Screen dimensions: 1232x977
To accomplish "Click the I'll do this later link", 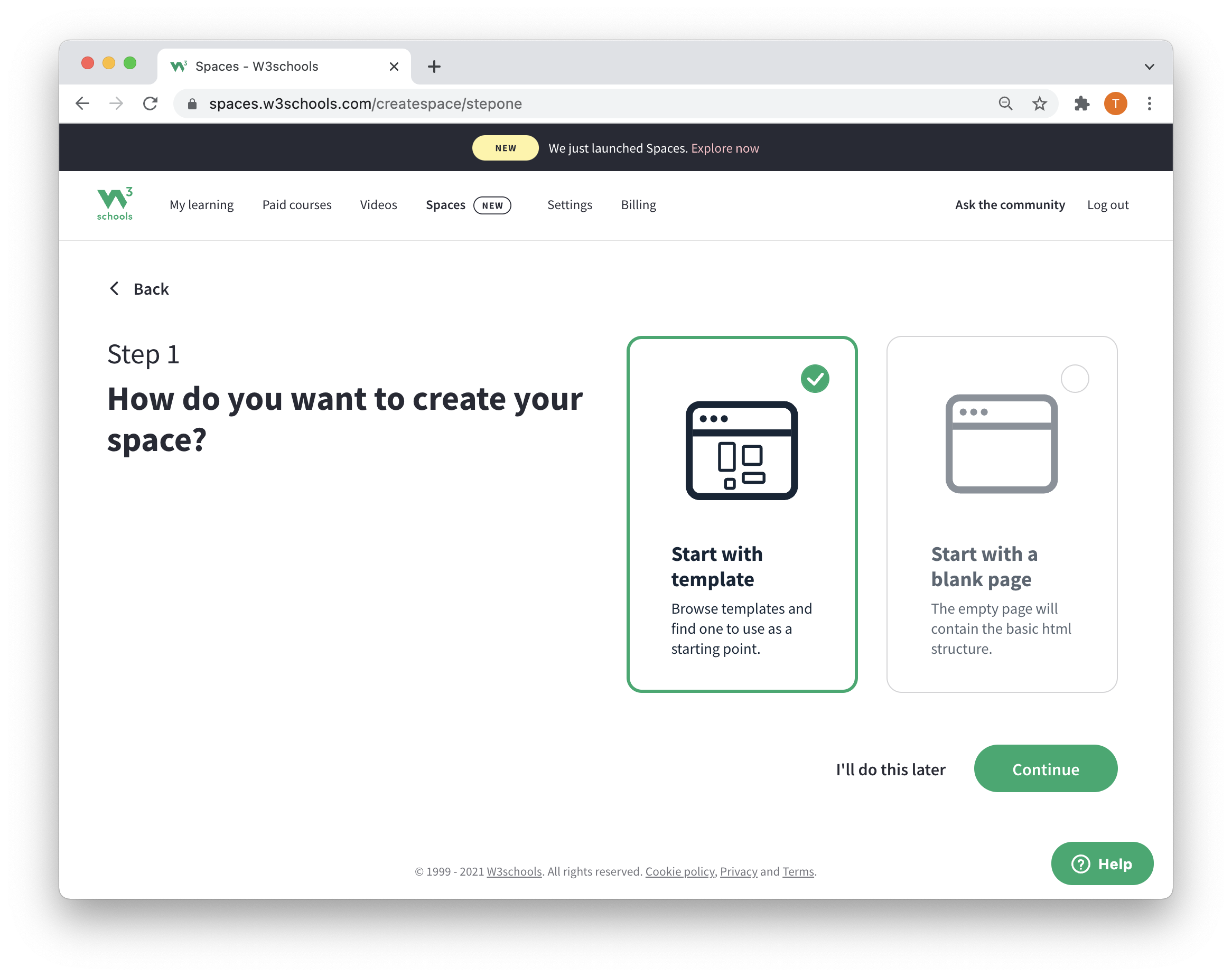I will [891, 769].
